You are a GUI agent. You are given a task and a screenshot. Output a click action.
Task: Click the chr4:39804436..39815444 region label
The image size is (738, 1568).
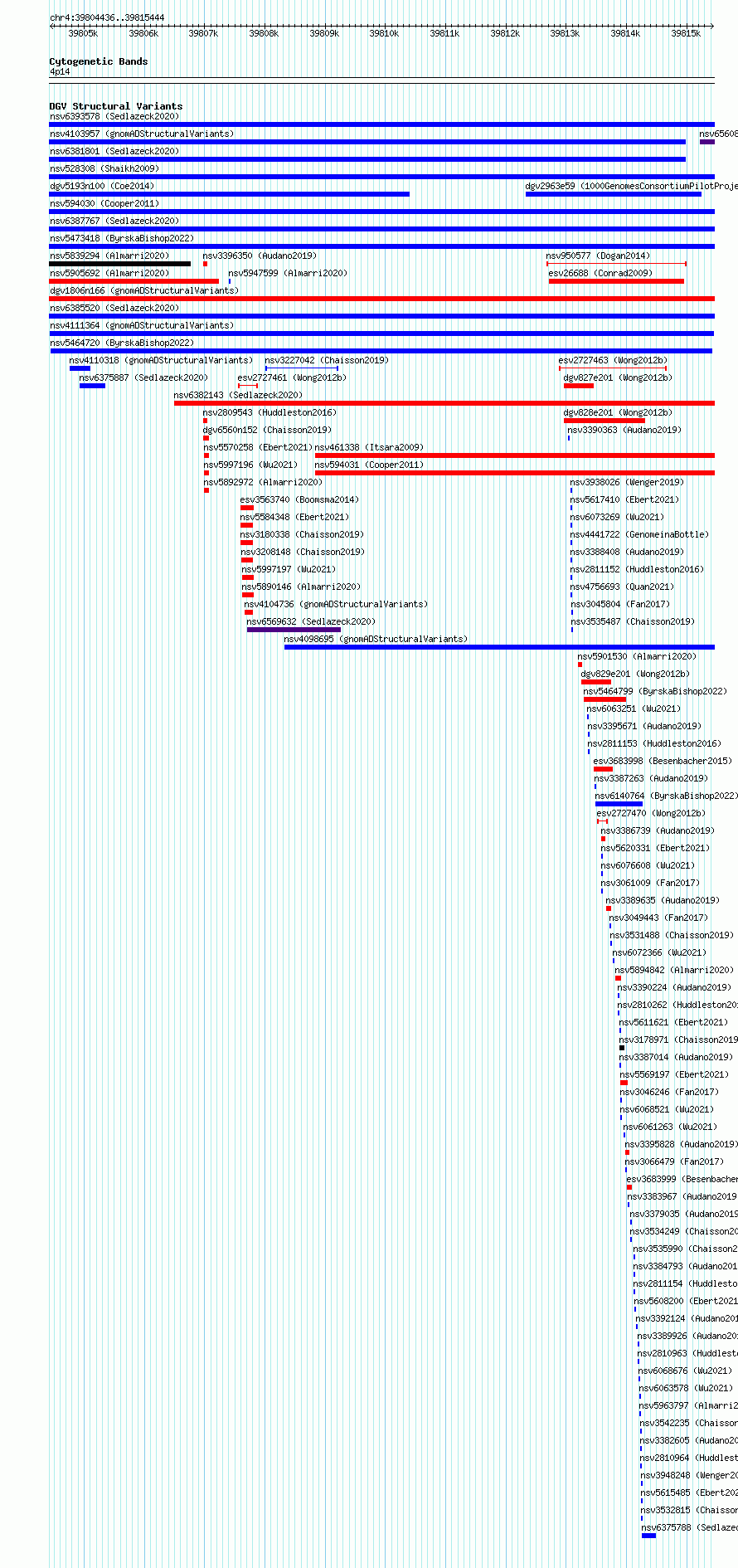point(107,17)
